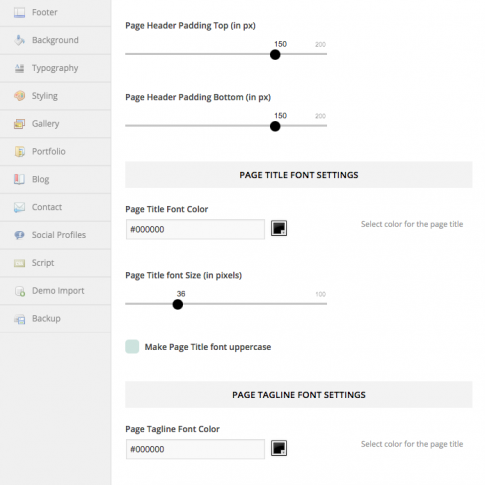Click the Page Header Padding Top slider handle
The width and height of the screenshot is (485, 485).
pyautogui.click(x=275, y=54)
